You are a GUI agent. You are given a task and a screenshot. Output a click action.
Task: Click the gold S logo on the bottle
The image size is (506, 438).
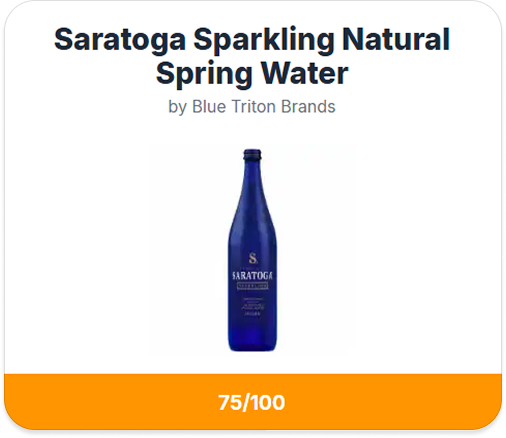[x=253, y=258]
